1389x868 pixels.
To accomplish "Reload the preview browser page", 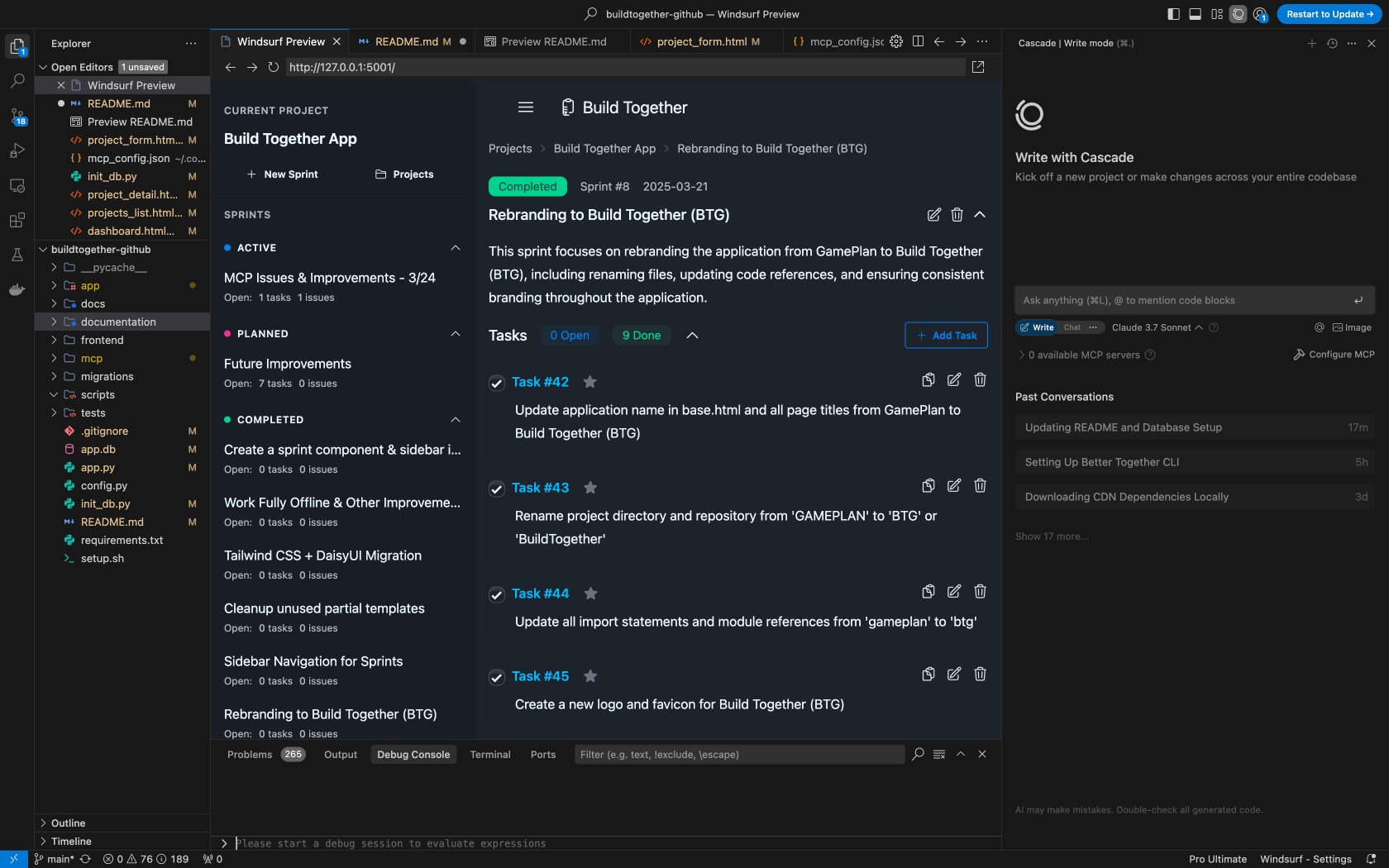I will point(273,67).
